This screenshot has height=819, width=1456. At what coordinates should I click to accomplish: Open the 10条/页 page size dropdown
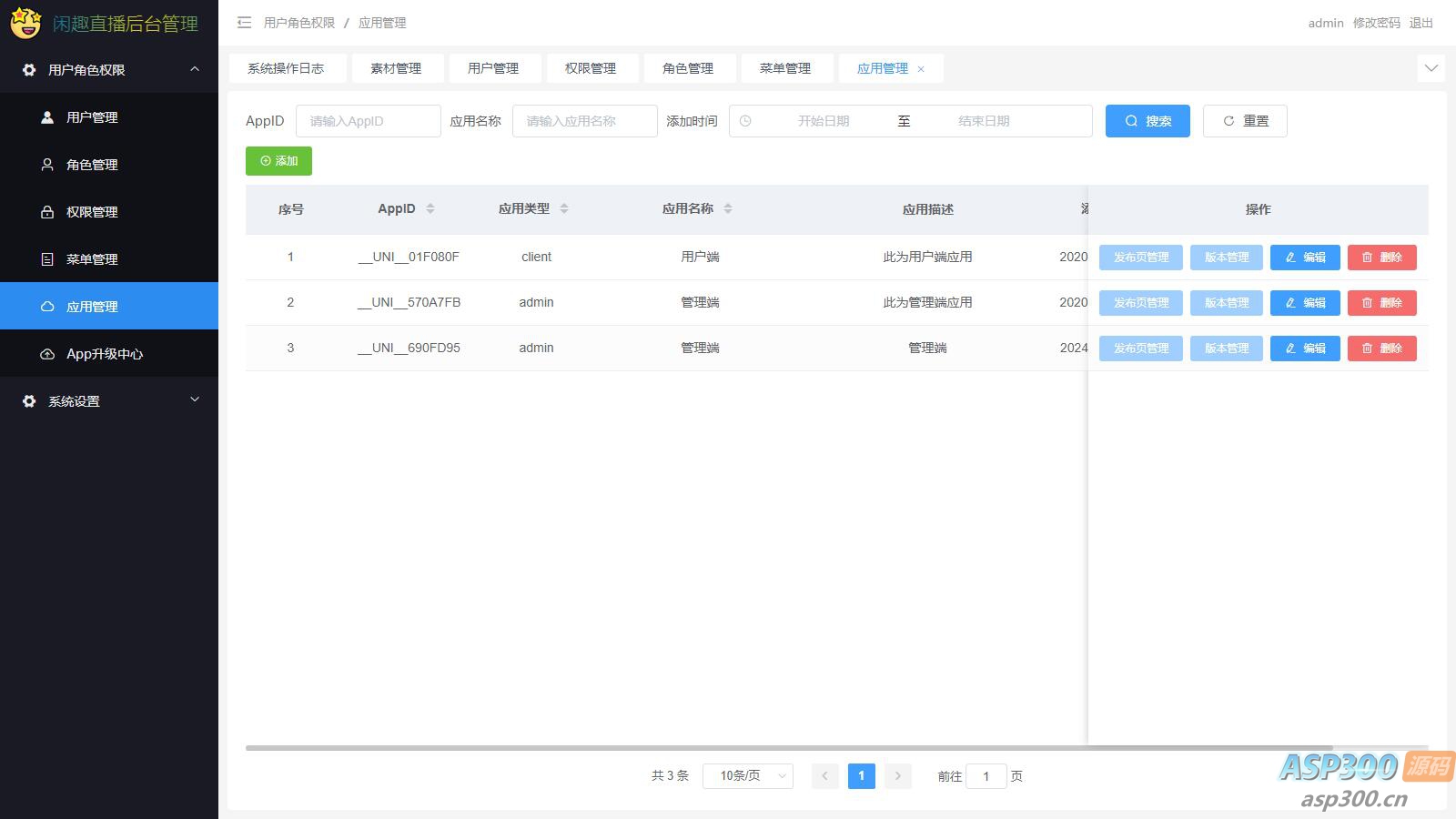747,776
